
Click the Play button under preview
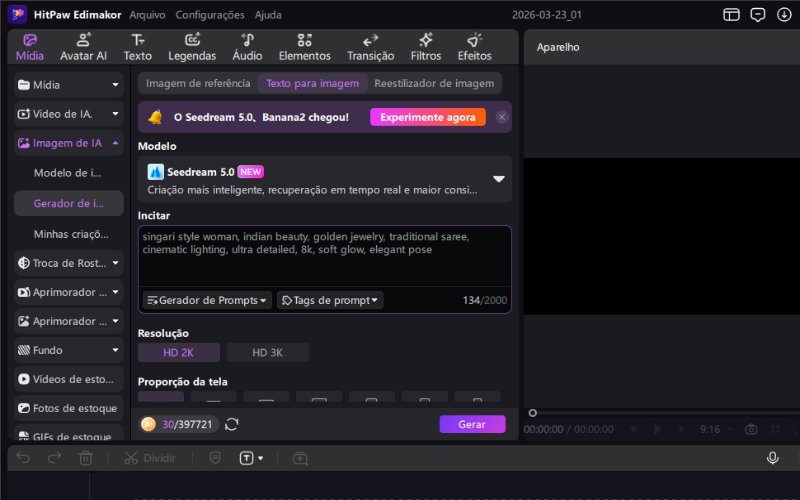(657, 429)
